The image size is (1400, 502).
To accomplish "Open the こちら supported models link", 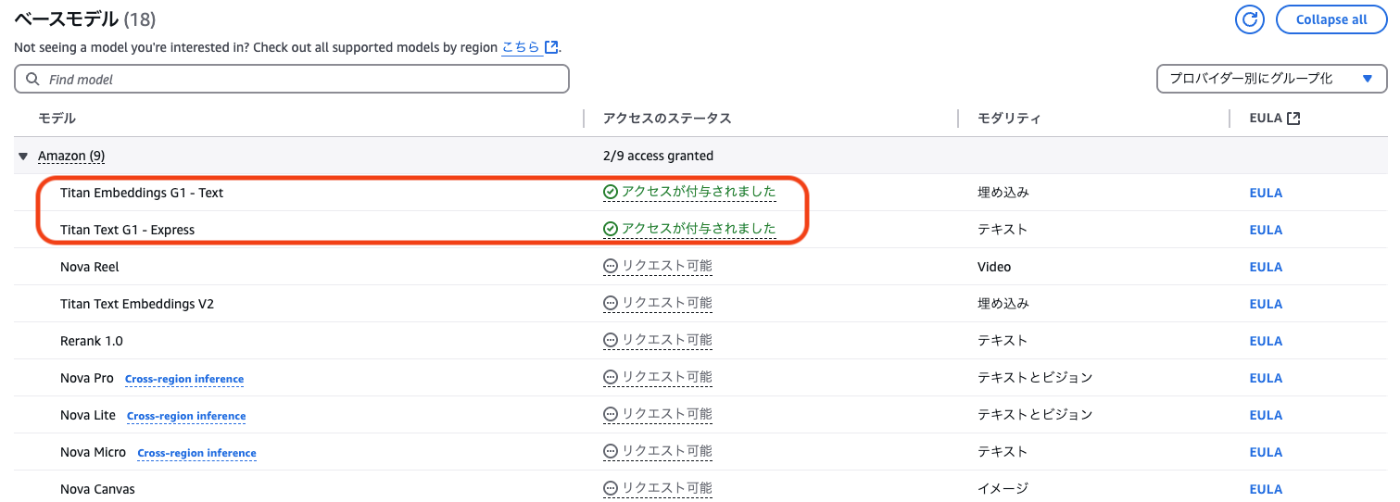I will (x=529, y=47).
